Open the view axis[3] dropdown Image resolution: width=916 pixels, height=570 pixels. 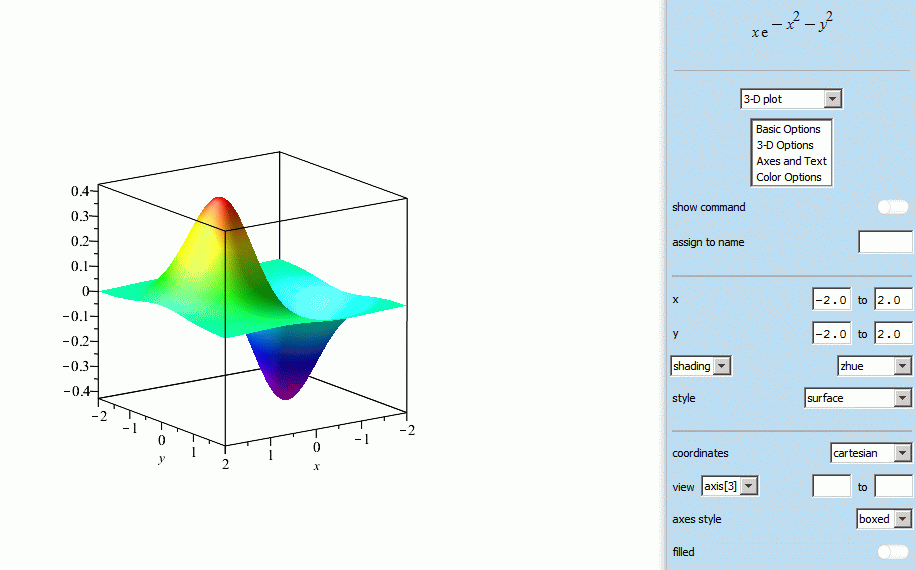730,487
